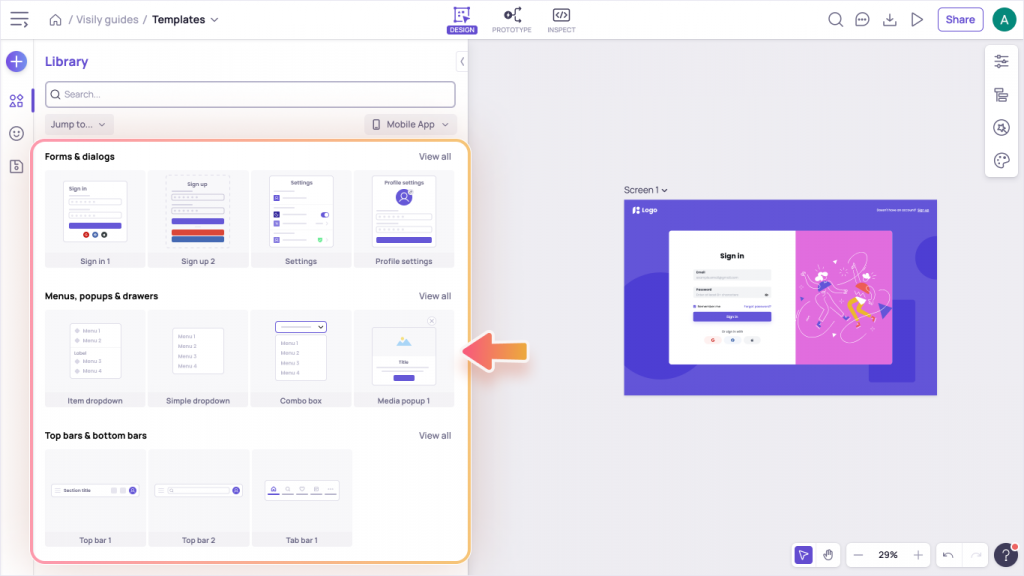View all Forms & dialogs templates
Viewport: 1024px width, 576px height.
click(435, 156)
